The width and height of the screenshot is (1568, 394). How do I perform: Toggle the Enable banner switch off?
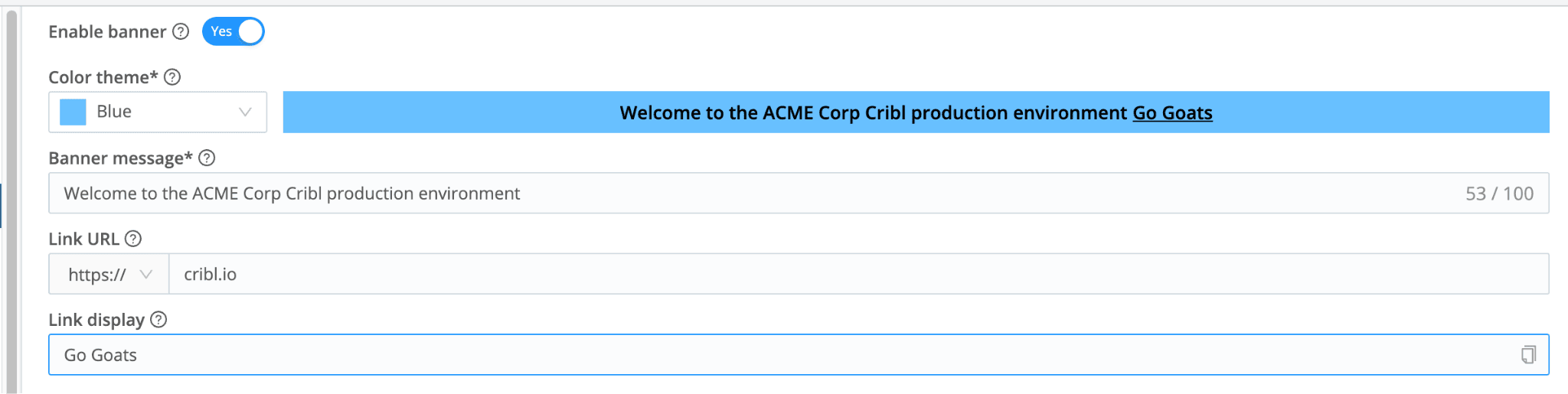point(234,31)
